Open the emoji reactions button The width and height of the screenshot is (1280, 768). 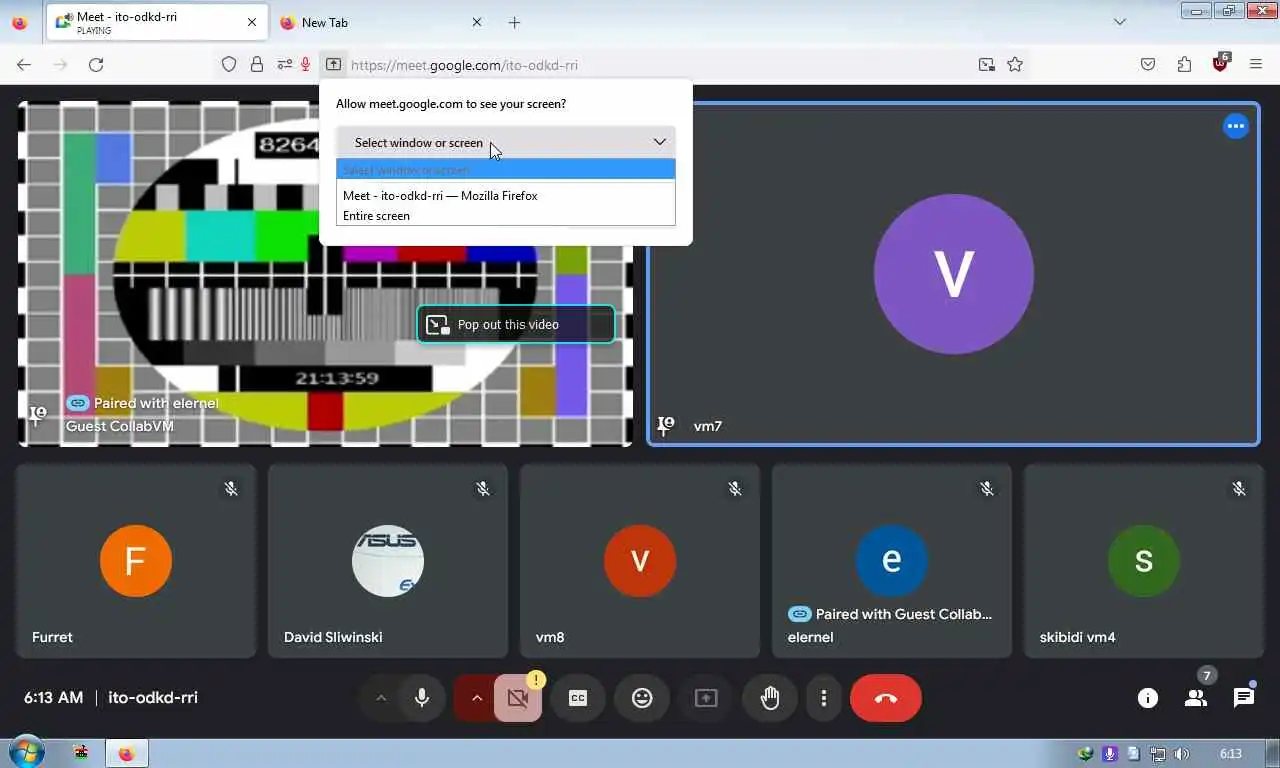[642, 698]
